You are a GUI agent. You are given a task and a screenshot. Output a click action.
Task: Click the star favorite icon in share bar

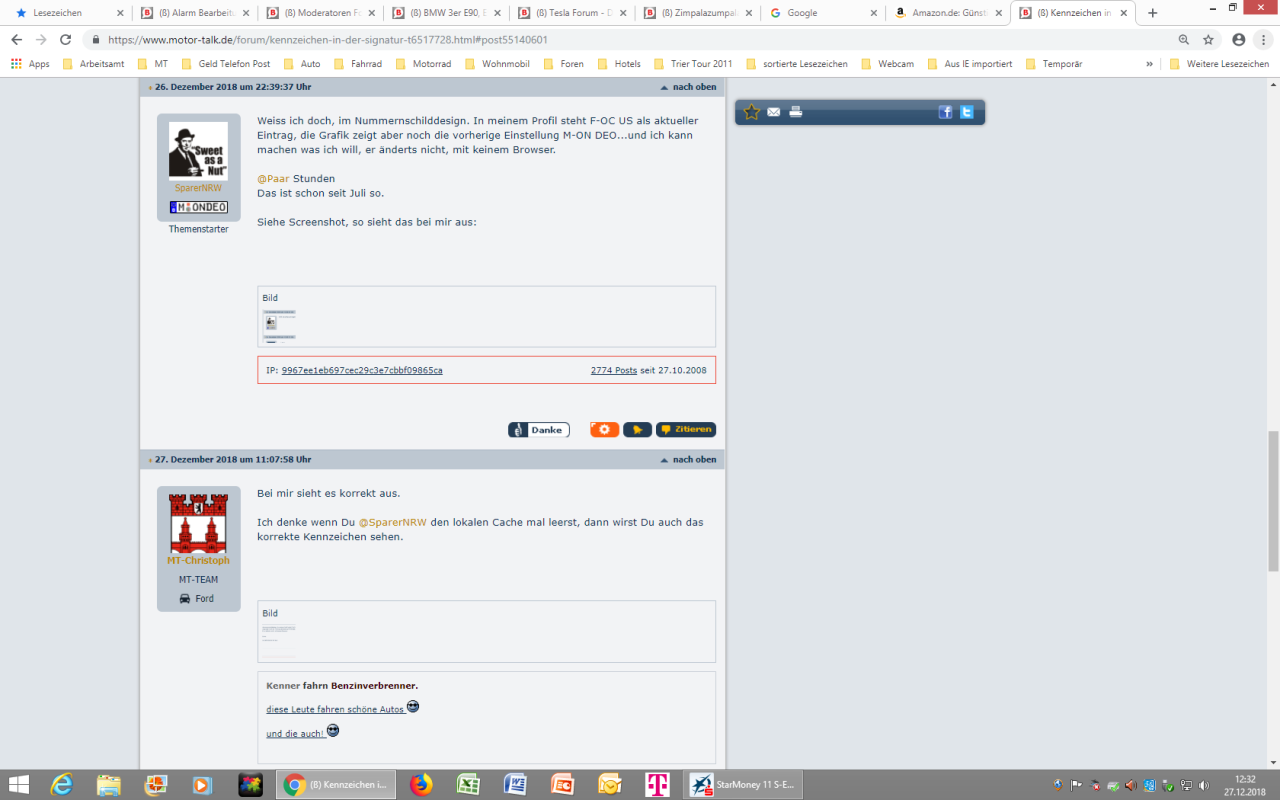pyautogui.click(x=752, y=112)
